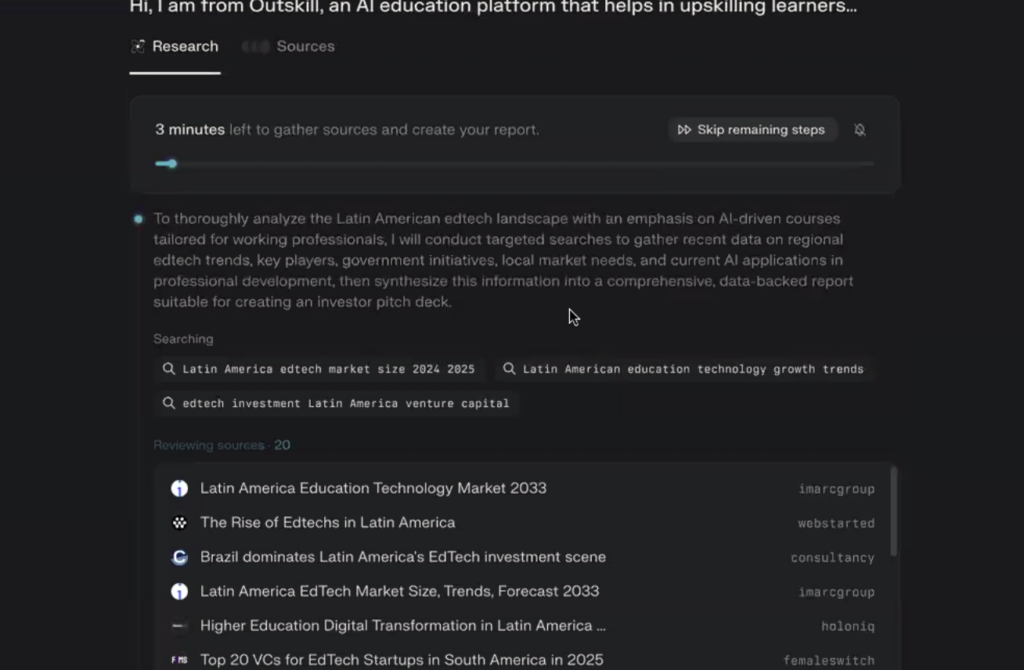Image resolution: width=1024 pixels, height=670 pixels.
Task: Click the bell notification icon
Action: (860, 130)
